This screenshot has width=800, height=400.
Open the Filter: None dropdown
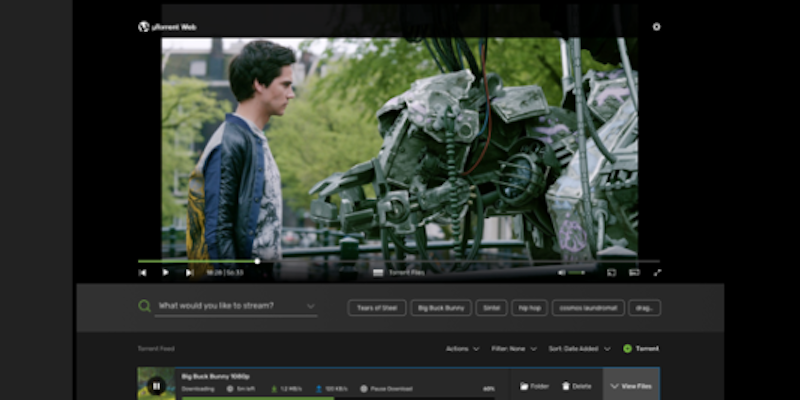point(513,349)
